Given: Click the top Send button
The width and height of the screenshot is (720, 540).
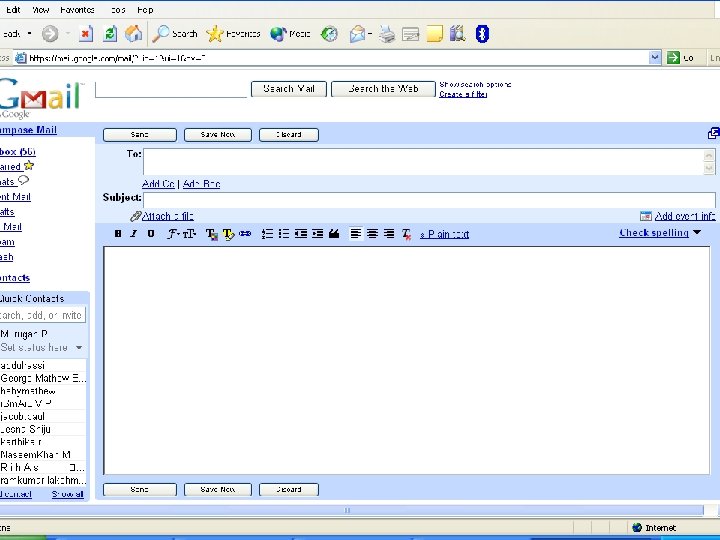Looking at the screenshot, I should coord(140,135).
